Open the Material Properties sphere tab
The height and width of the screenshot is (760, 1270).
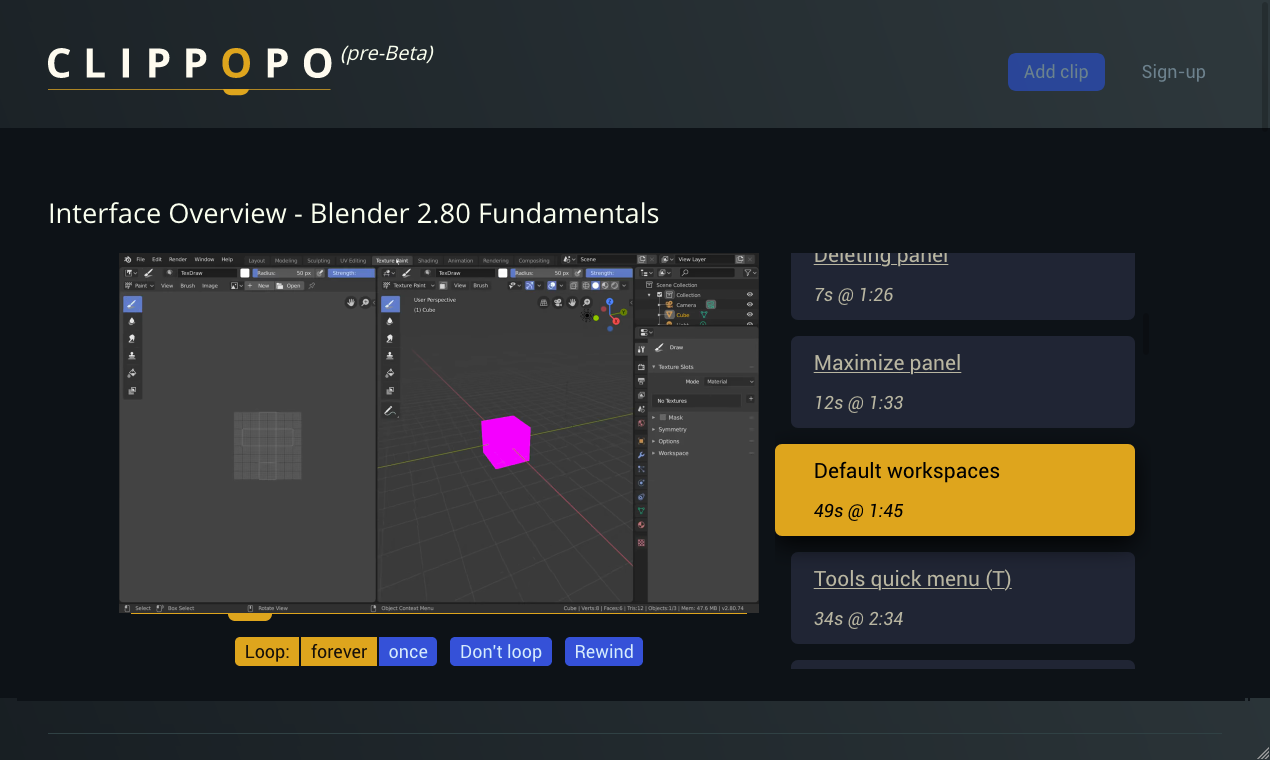pos(640,524)
